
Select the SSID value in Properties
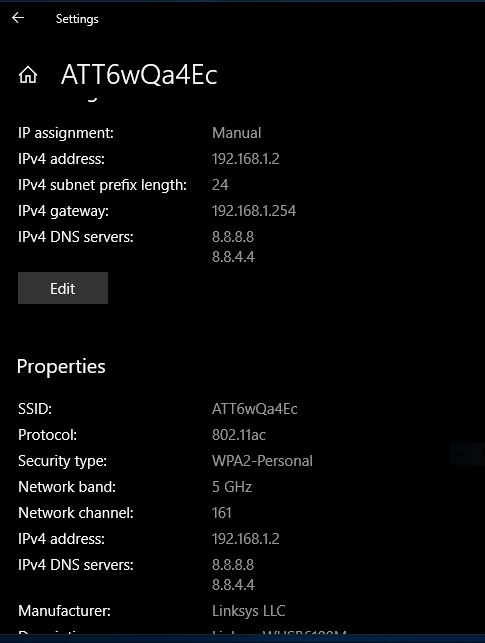pyautogui.click(x=255, y=409)
